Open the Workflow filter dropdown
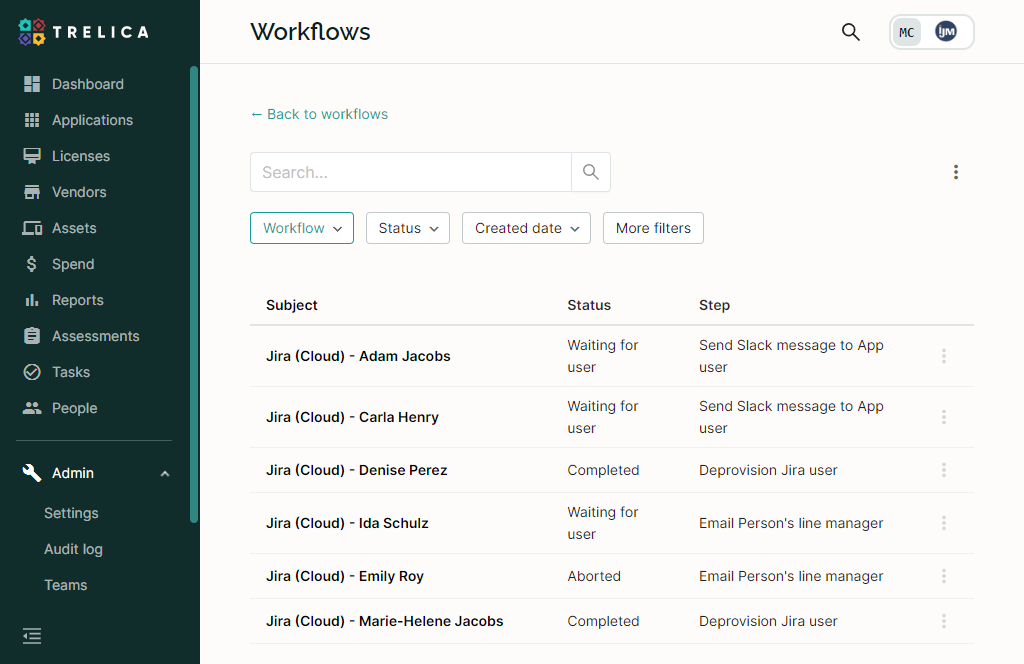 [x=302, y=228]
